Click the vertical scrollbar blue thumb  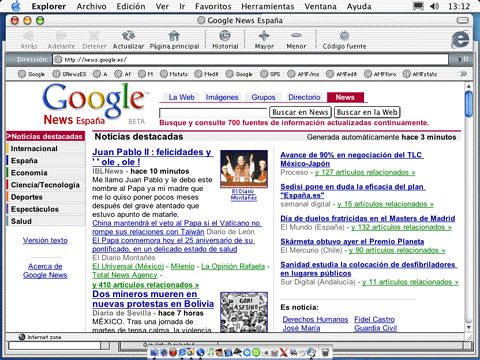(468, 104)
